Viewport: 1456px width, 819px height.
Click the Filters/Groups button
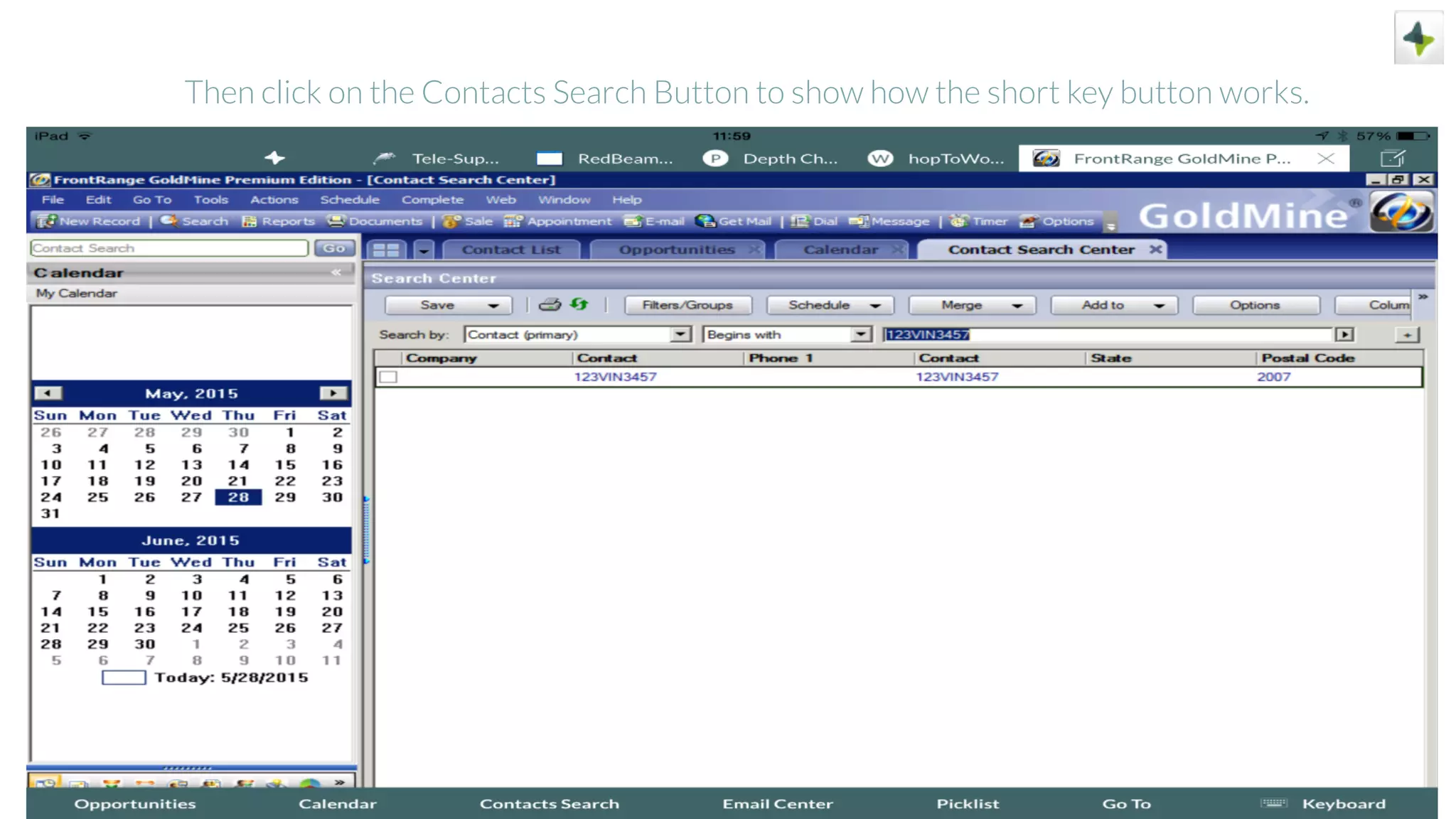pyautogui.click(x=687, y=305)
